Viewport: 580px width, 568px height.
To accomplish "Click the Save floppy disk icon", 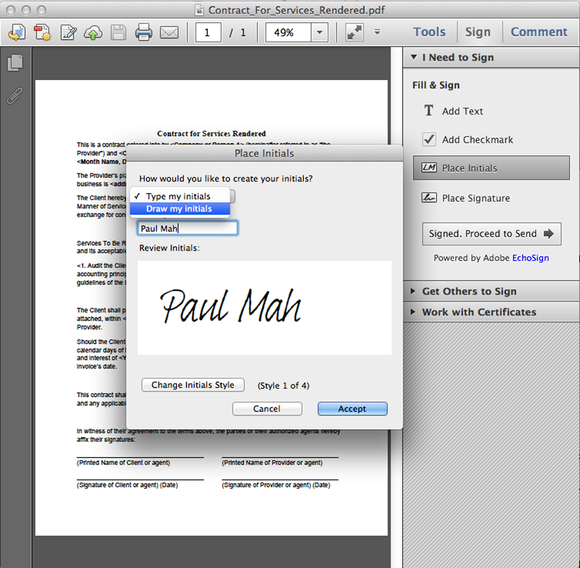I will point(118,33).
